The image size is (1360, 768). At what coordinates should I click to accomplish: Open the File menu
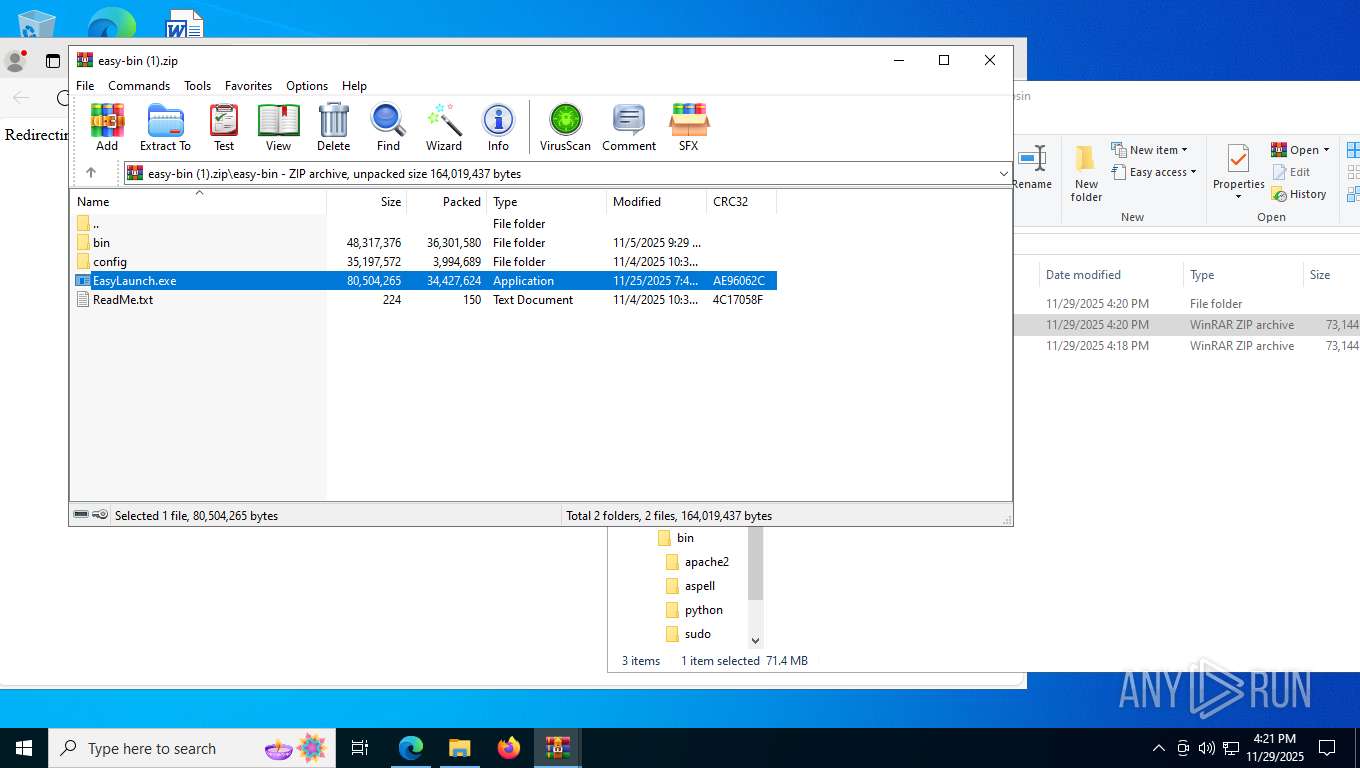pyautogui.click(x=85, y=86)
